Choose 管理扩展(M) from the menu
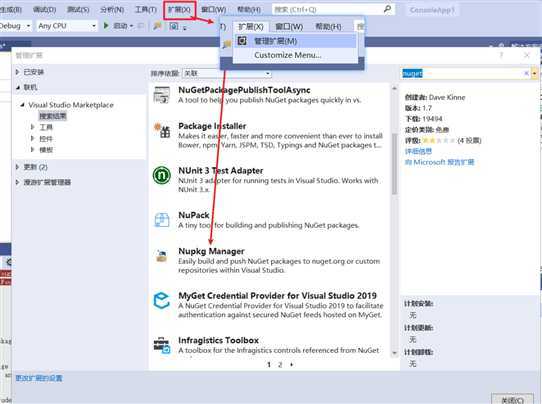 [295, 41]
